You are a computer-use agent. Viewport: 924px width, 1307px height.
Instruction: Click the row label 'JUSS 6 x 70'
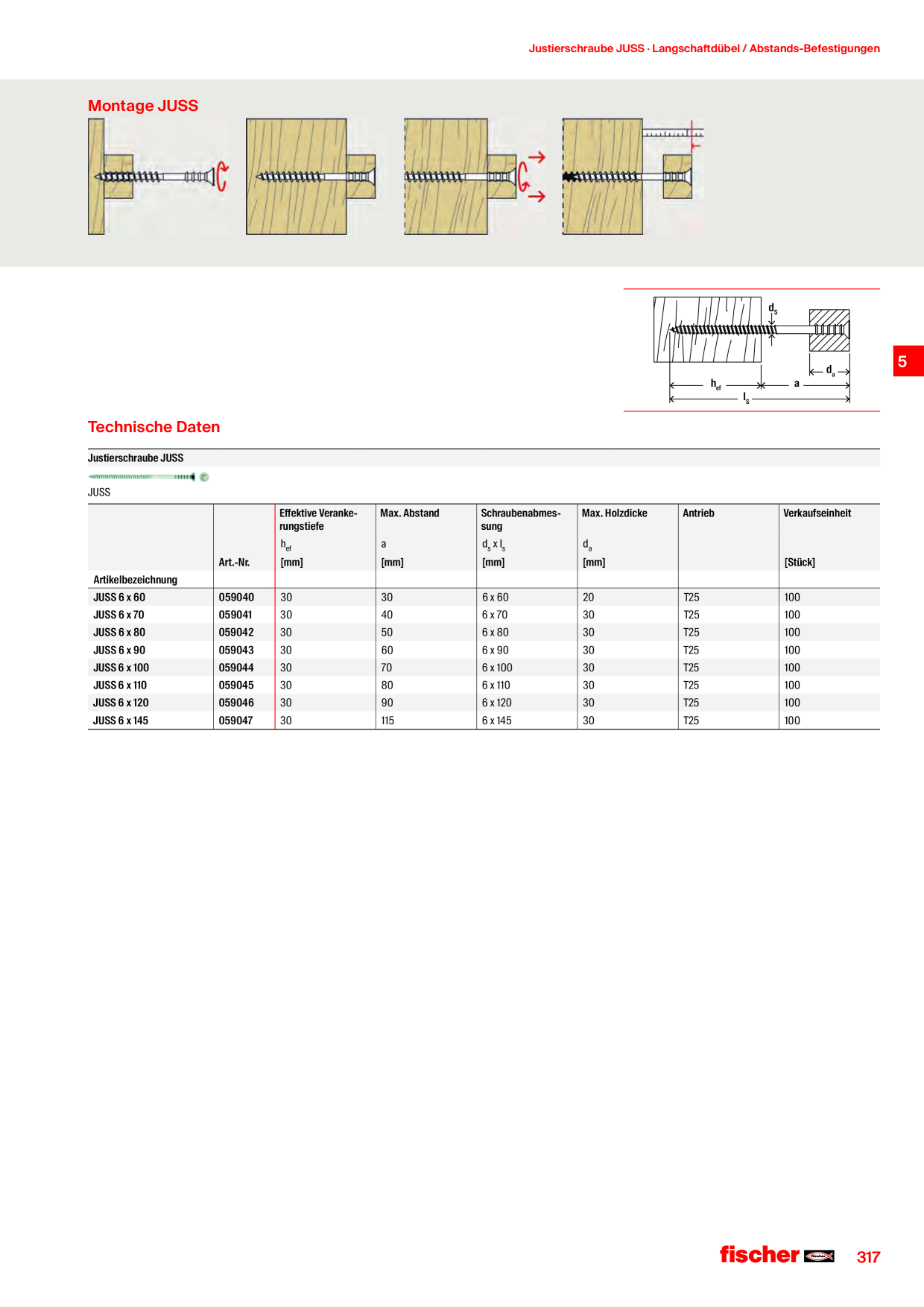[118, 615]
